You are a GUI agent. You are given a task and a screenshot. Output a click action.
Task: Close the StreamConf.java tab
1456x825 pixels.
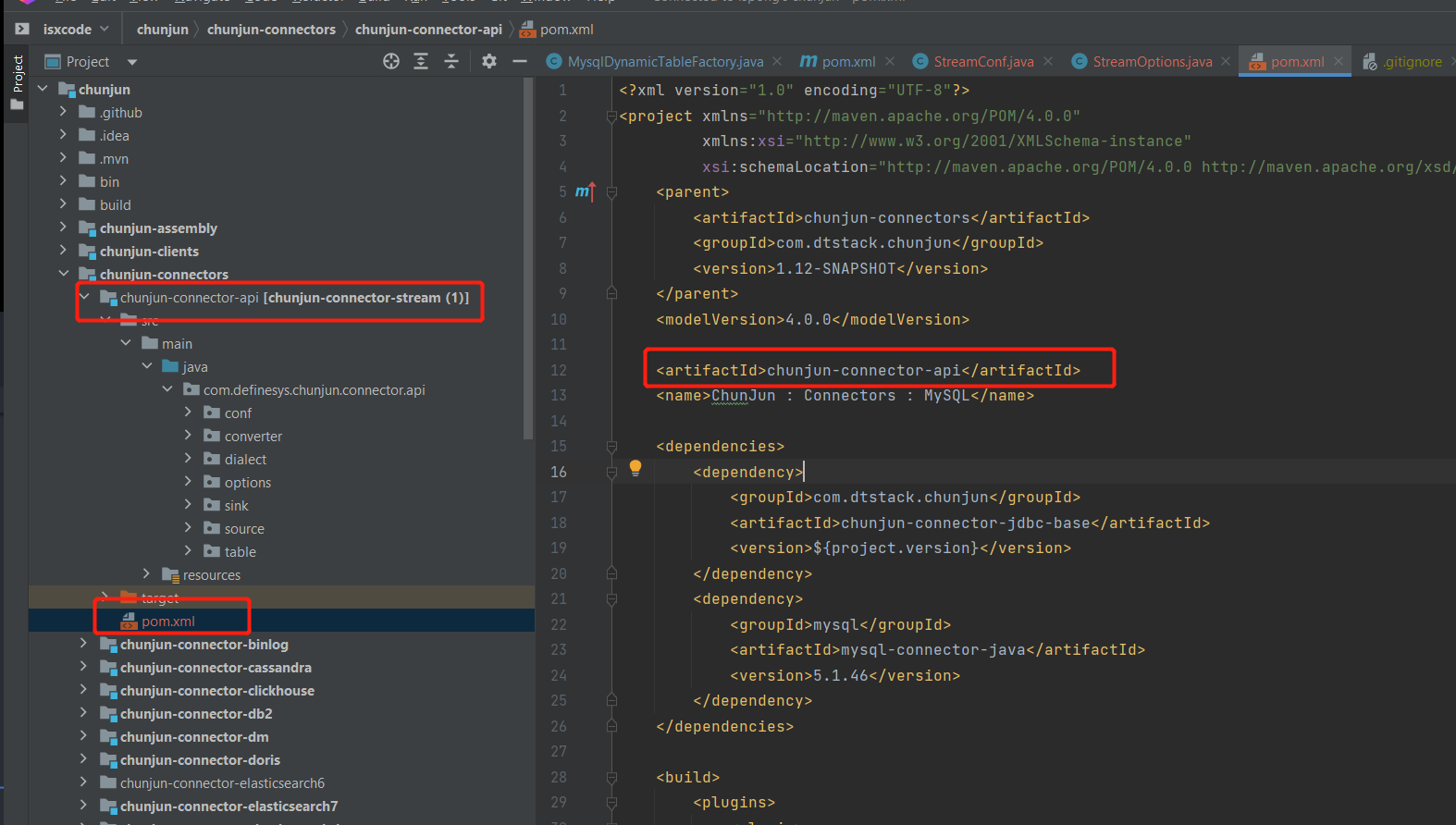coord(1048,61)
